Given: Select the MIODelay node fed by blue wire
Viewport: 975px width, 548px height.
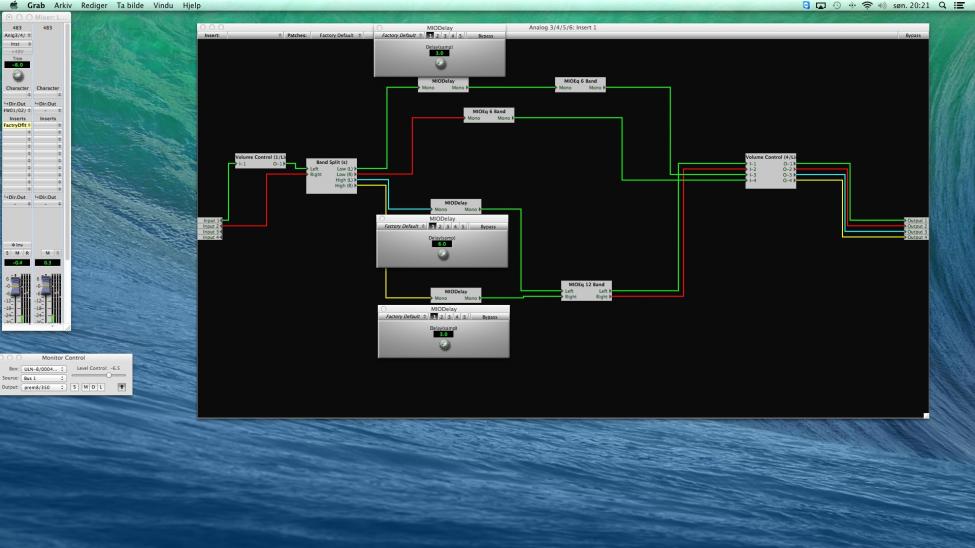Looking at the screenshot, I should point(456,206).
